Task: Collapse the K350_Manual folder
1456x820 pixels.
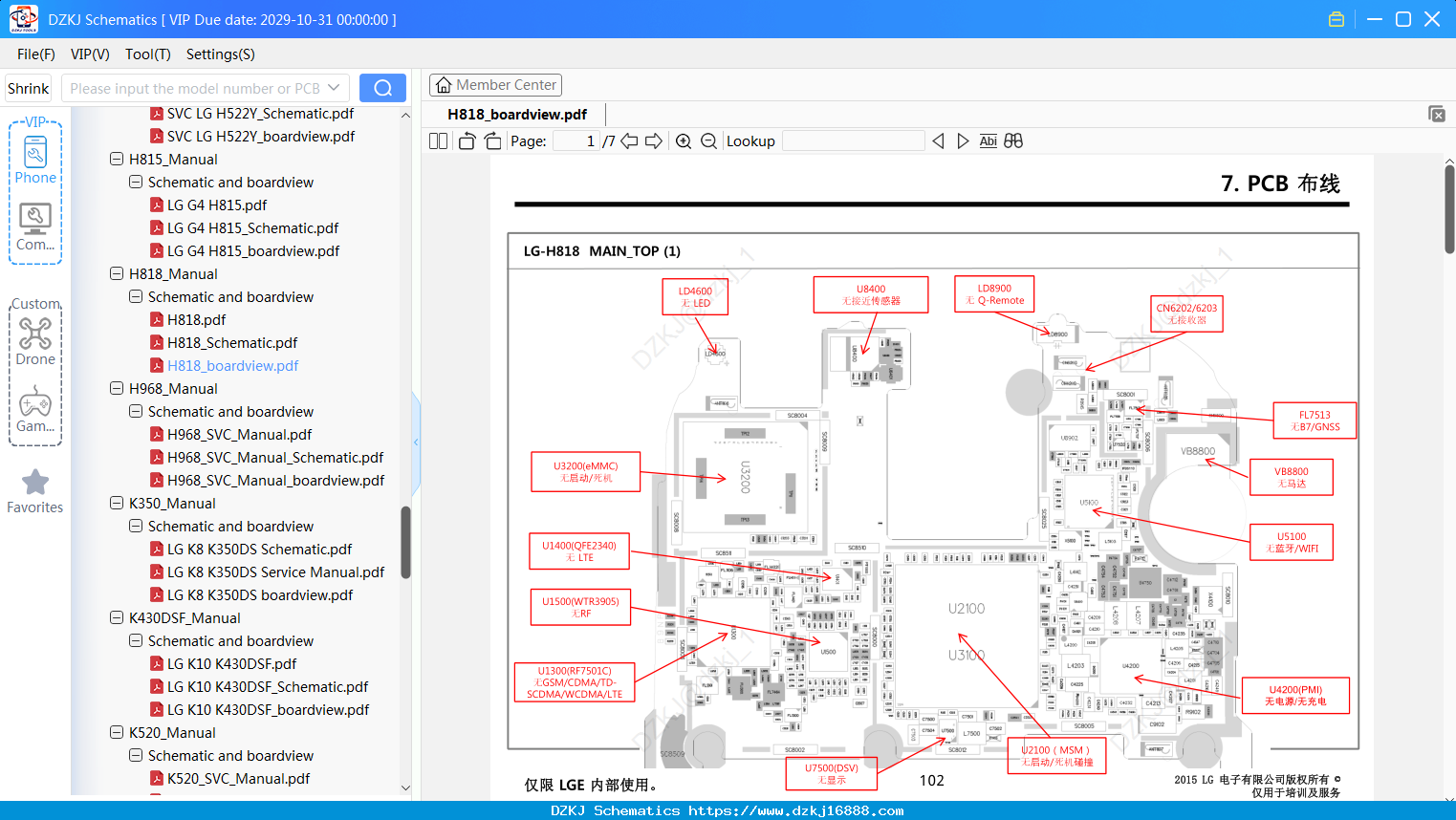Action: pos(117,503)
